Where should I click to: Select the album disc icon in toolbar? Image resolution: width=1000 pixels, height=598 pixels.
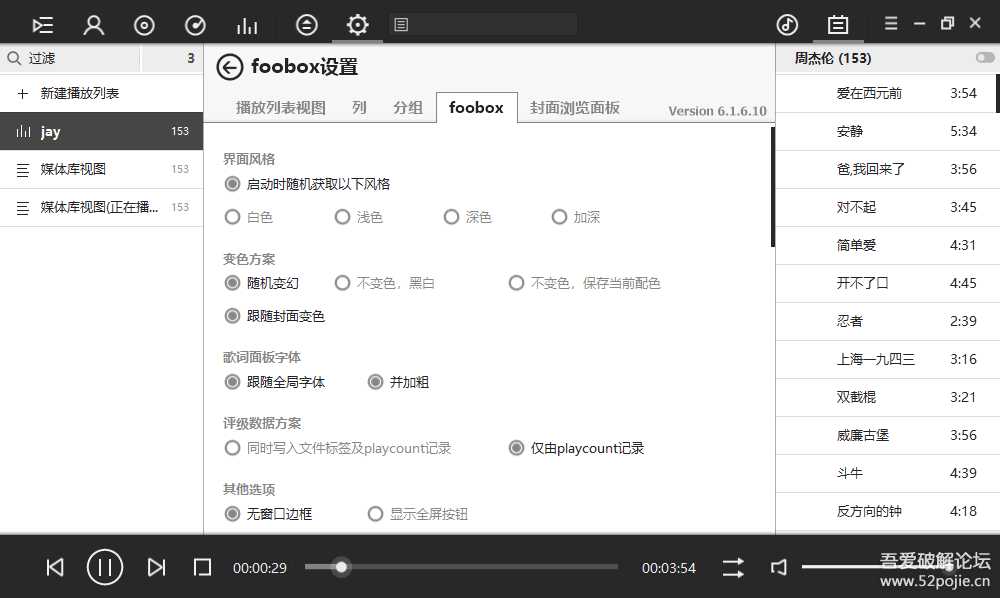(x=144, y=23)
